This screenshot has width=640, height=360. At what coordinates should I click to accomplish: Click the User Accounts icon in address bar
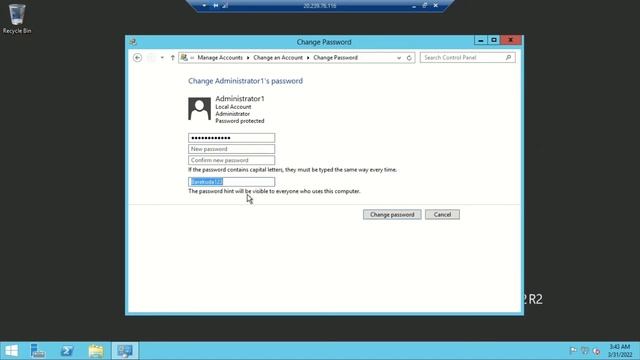pos(184,58)
